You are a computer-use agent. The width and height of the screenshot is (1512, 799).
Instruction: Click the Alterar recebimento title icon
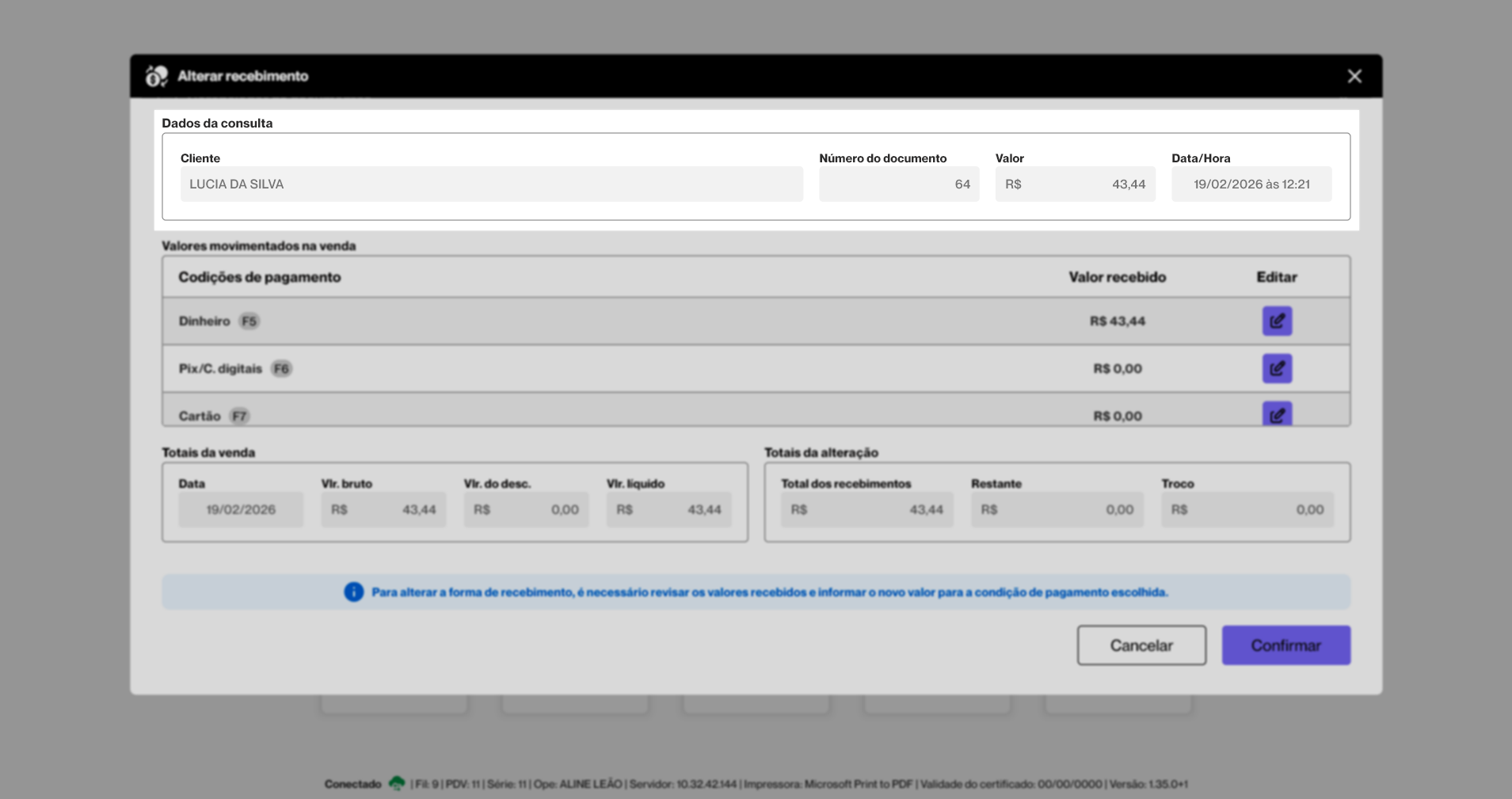156,76
